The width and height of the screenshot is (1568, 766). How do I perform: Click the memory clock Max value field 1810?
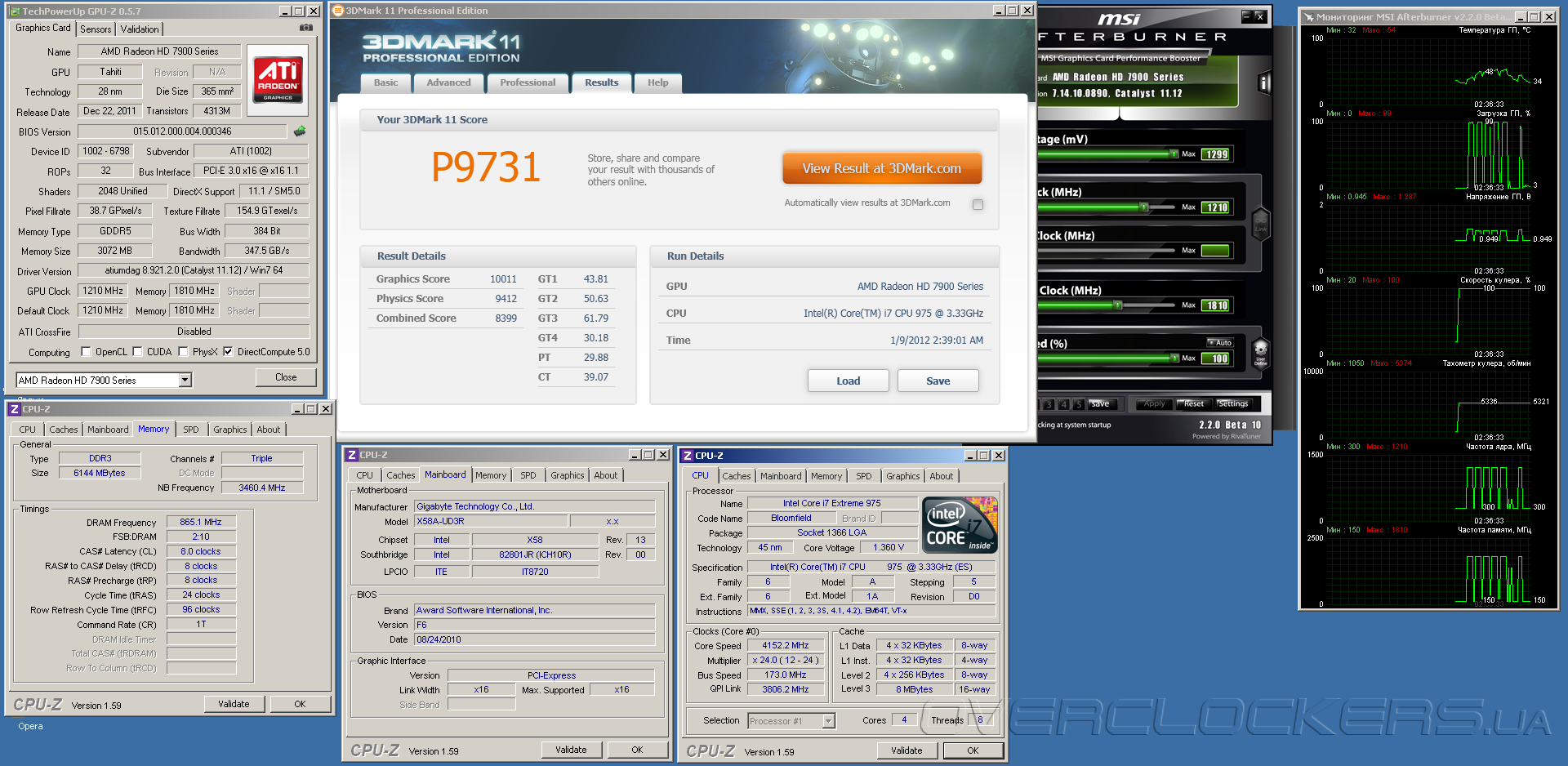1216,305
